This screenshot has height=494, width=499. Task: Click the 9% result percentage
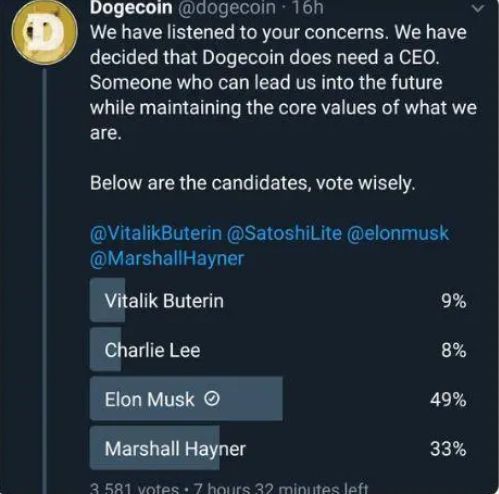(454, 301)
